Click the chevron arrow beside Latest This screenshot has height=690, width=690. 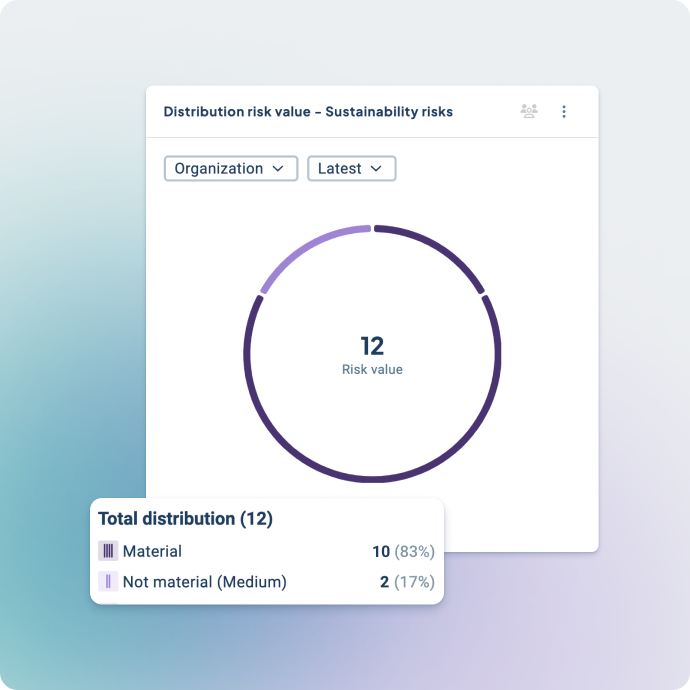tap(376, 169)
